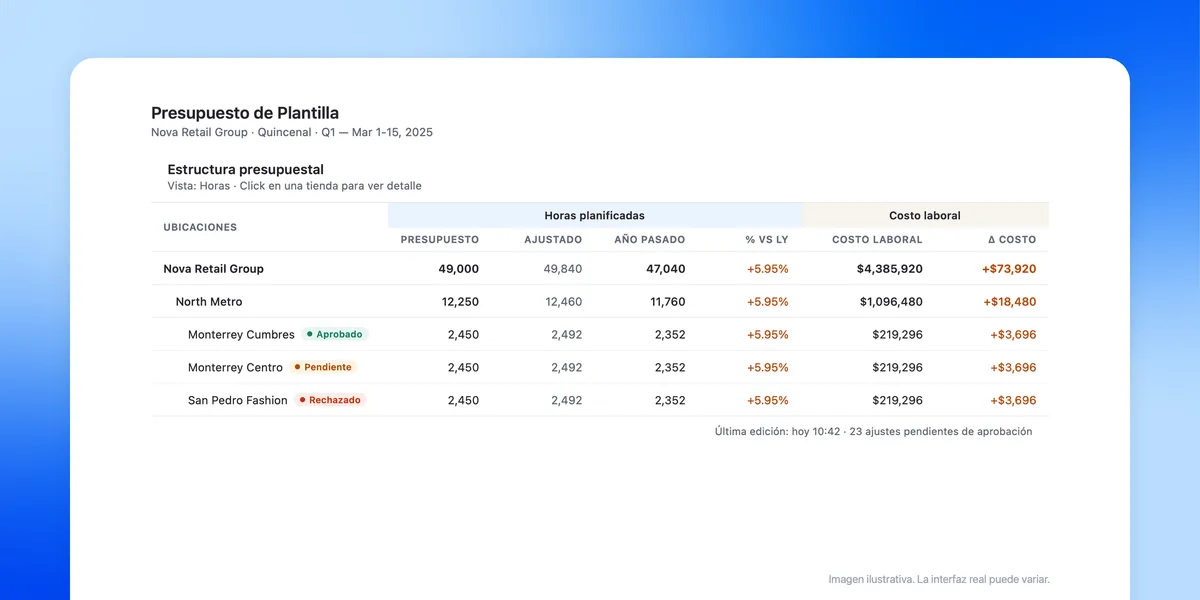Image resolution: width=1200 pixels, height=600 pixels.
Task: Click the Estructura presupuestal heading
Action: point(246,170)
